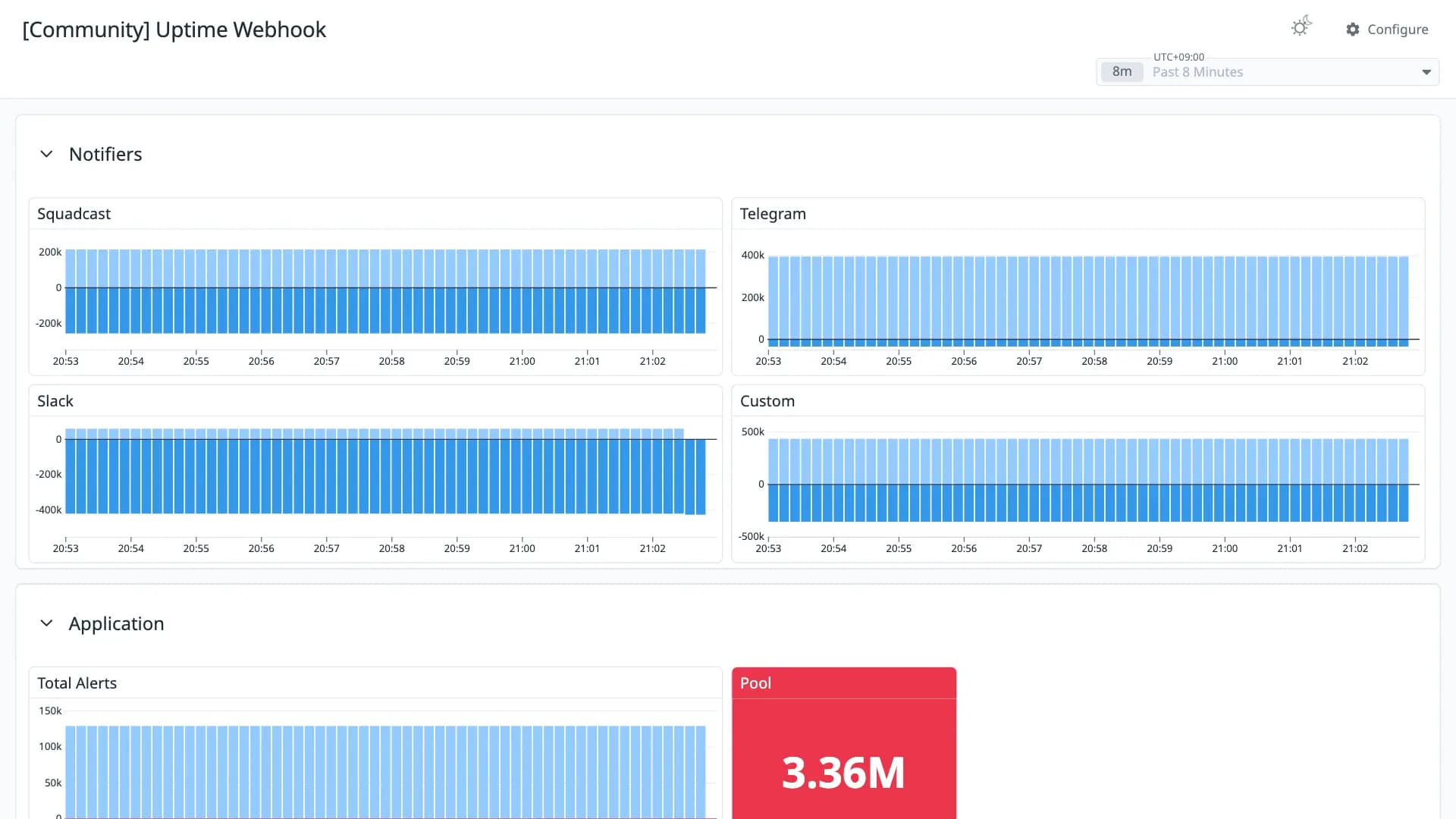Collapse the Notifiers section chevron
The width and height of the screenshot is (1456, 819).
pos(46,154)
